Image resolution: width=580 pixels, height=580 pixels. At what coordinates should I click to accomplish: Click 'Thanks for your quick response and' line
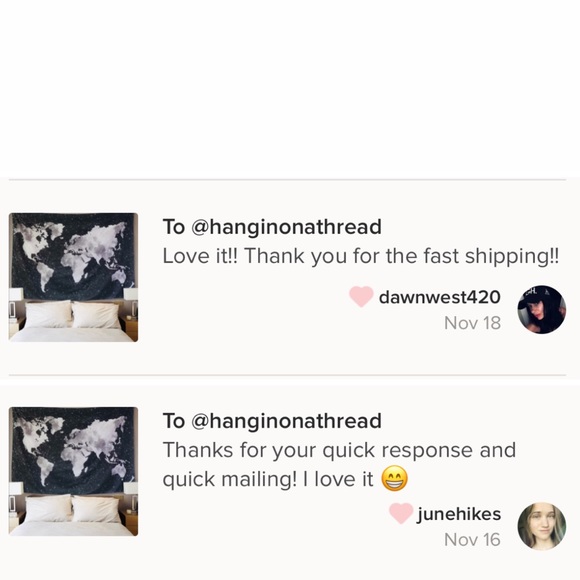point(339,450)
